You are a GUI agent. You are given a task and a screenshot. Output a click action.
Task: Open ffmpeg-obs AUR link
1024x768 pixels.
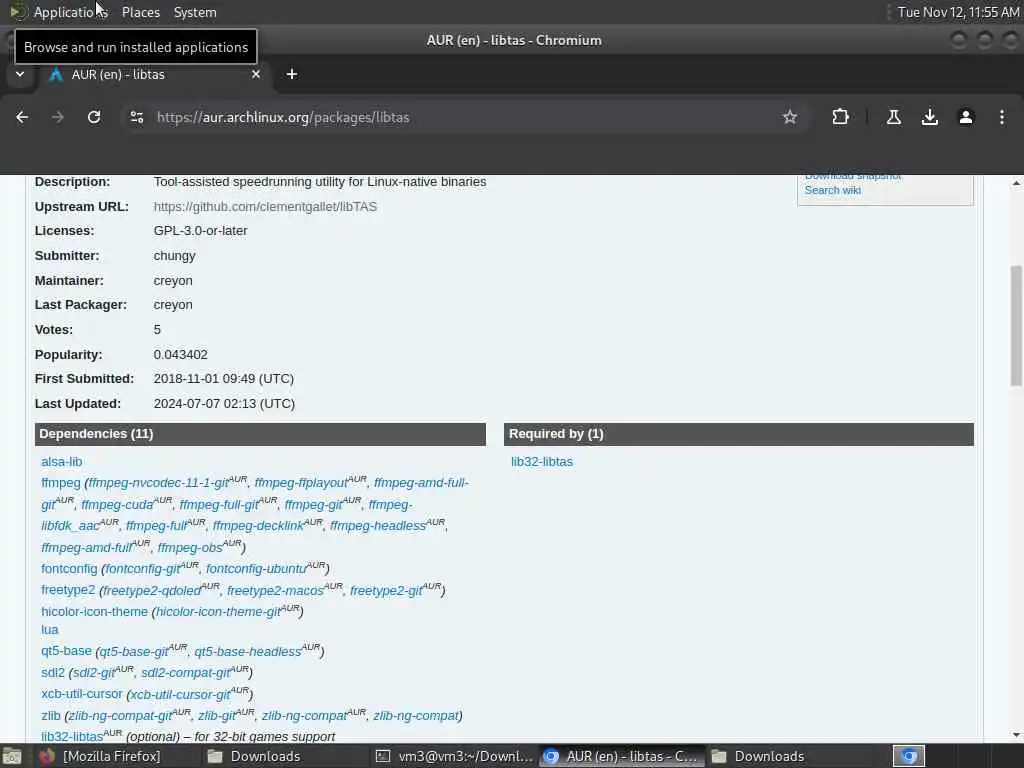pyautogui.click(x=190, y=547)
